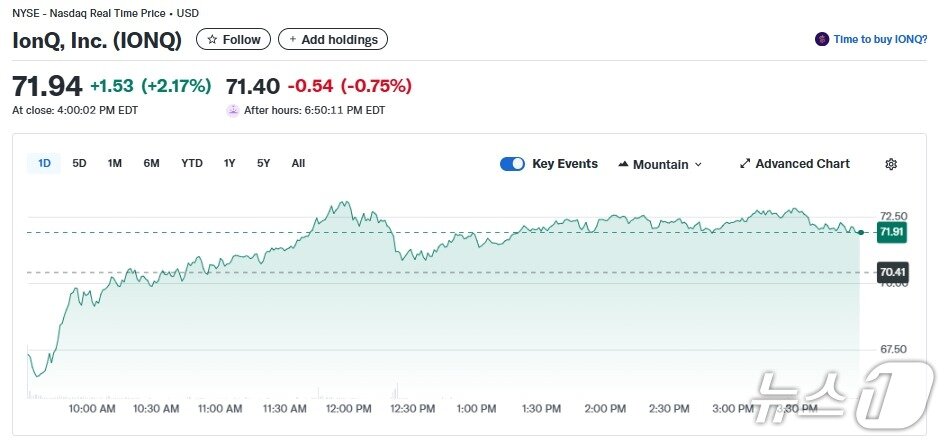Show the 6M chart range
The image size is (948, 443).
(151, 163)
